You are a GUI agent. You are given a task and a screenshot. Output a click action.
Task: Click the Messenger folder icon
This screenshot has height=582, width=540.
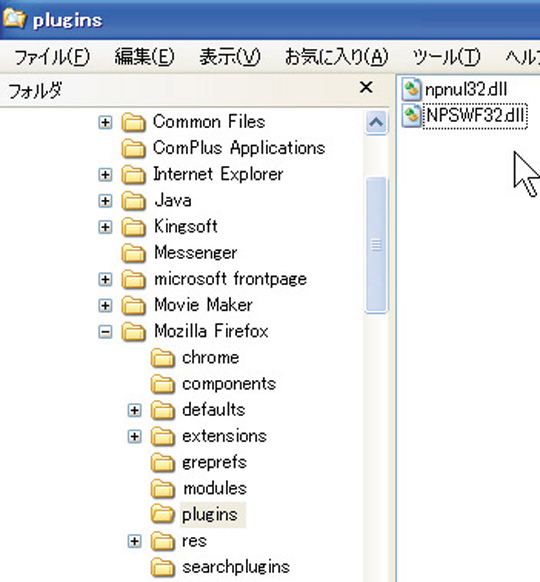click(133, 253)
